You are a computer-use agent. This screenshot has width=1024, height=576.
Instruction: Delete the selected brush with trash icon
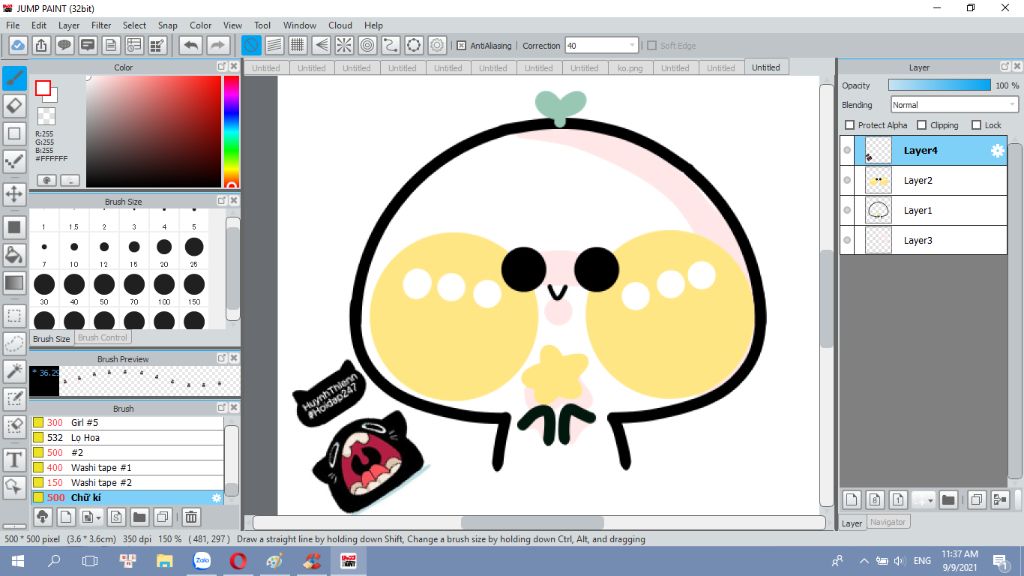tap(191, 517)
